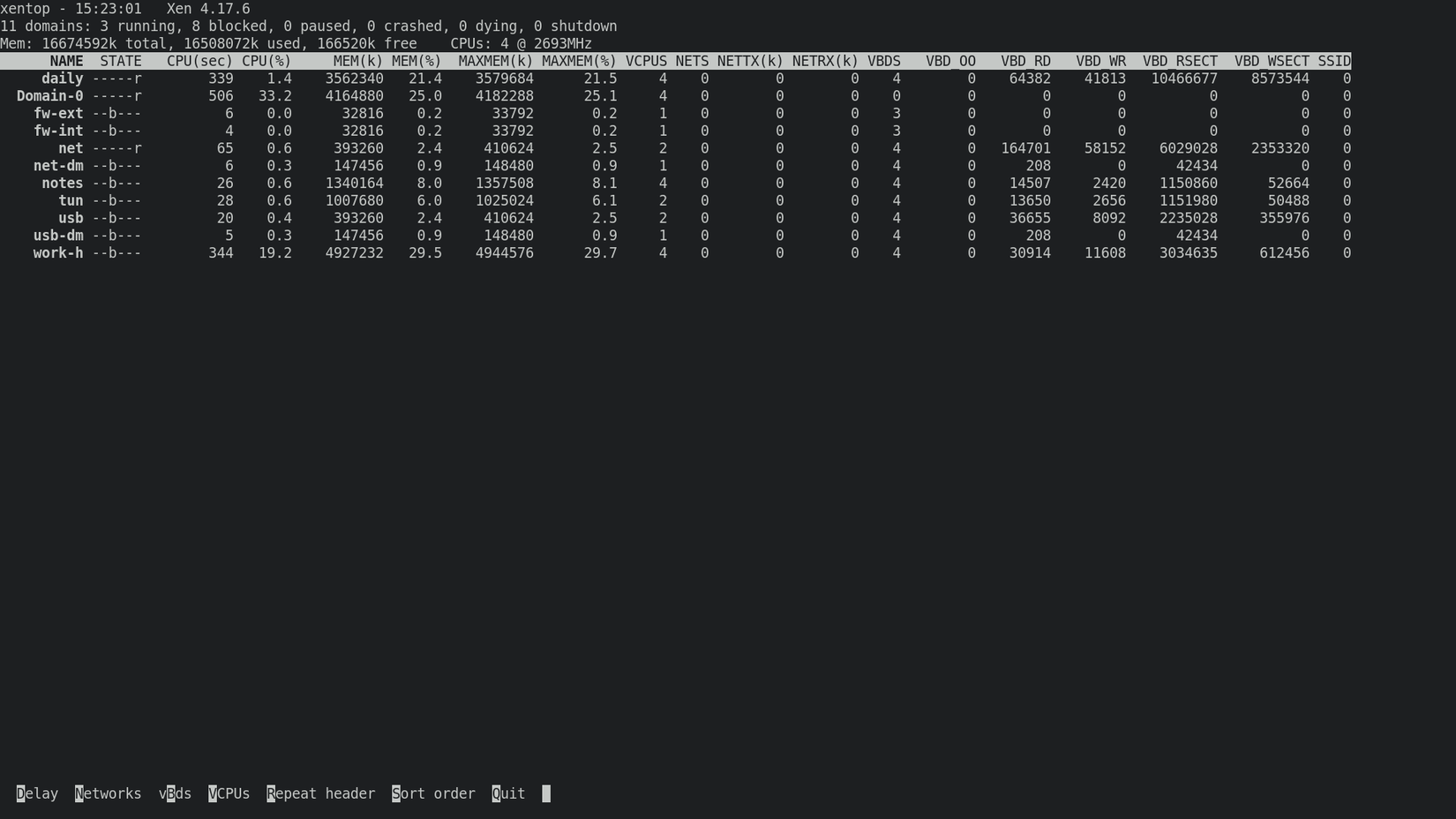Click daily VBD_WSECT value 8573544

1280,79
